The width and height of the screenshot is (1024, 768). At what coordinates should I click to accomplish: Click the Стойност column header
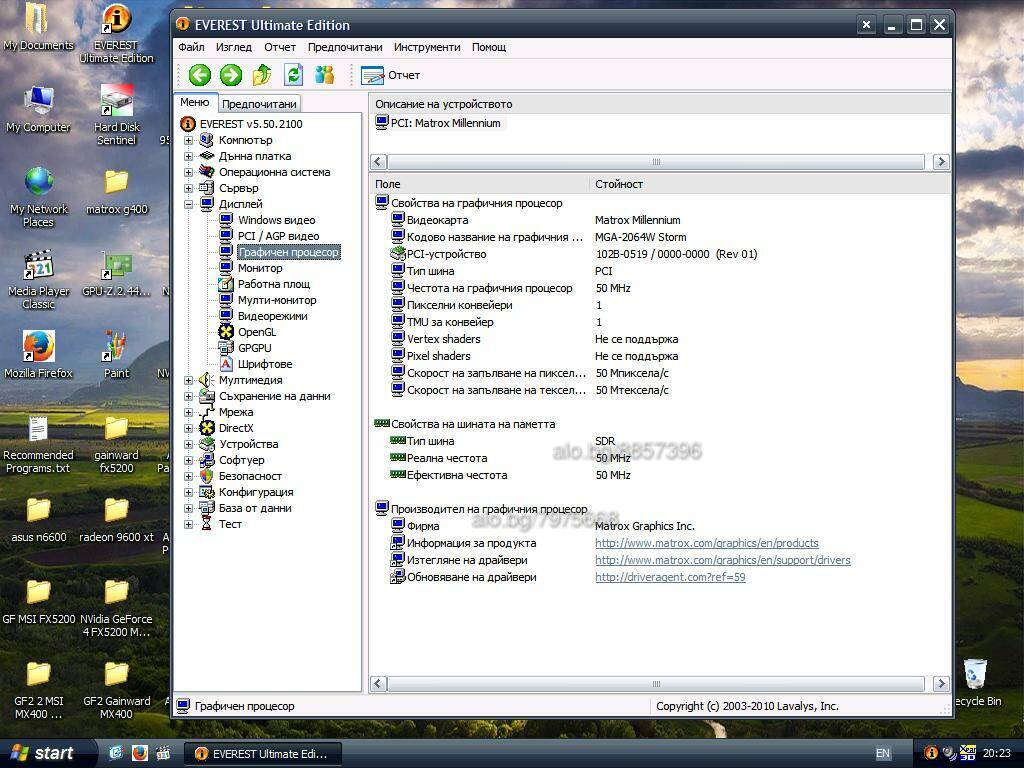click(x=770, y=184)
